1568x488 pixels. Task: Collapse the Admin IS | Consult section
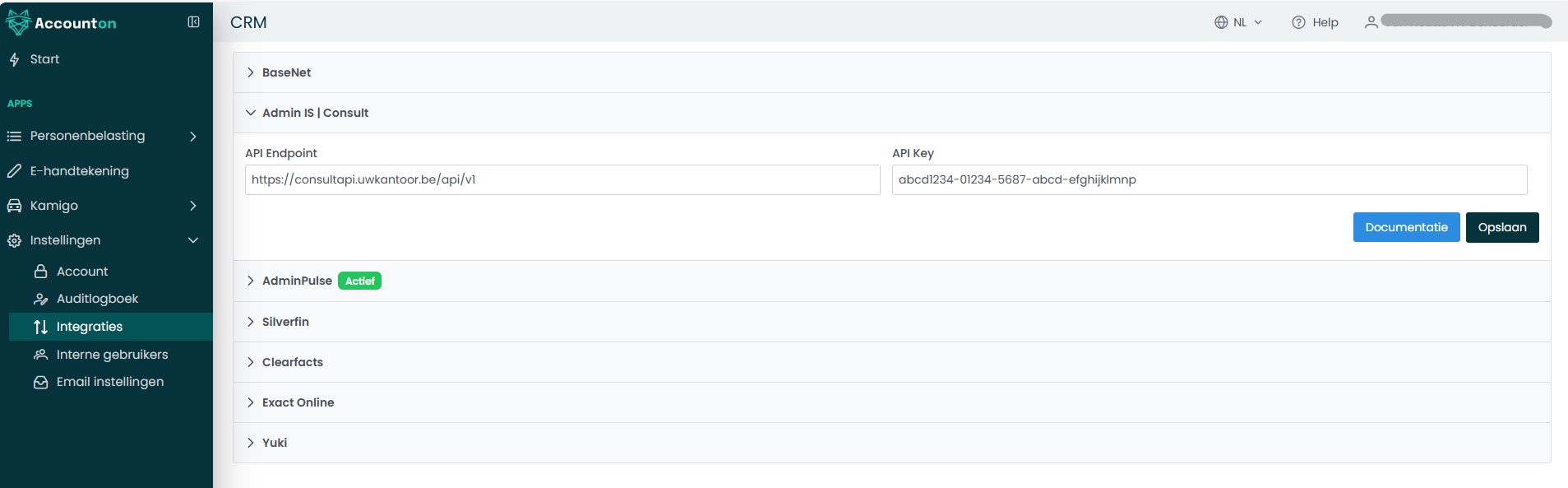[892, 113]
